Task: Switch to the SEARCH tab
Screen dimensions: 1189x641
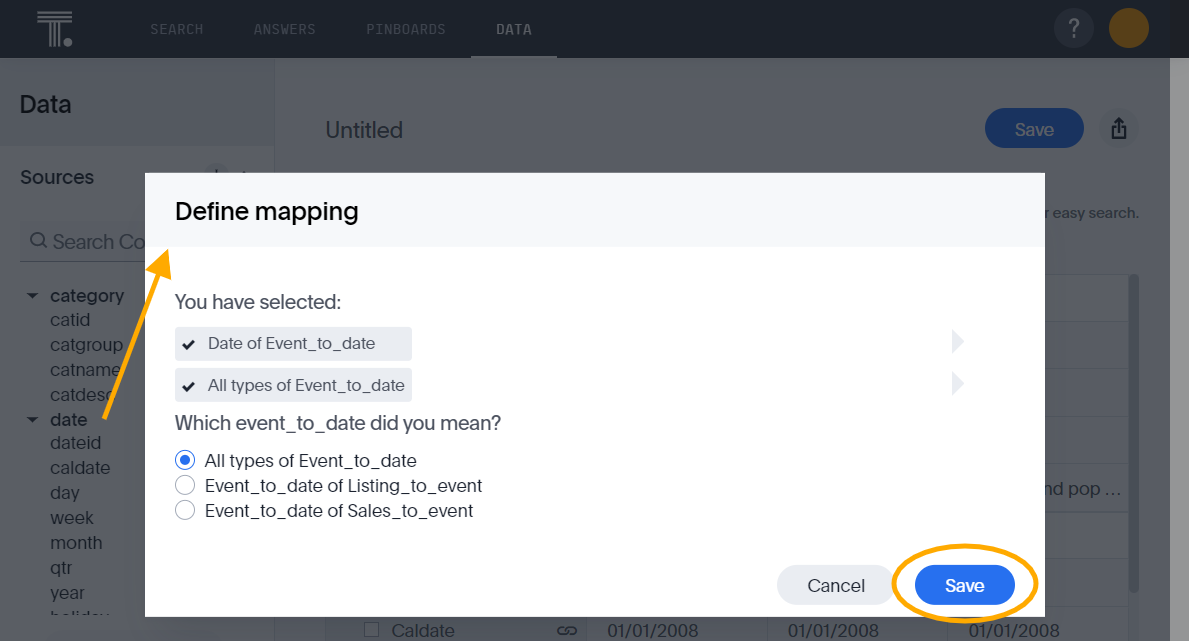Action: 176,29
